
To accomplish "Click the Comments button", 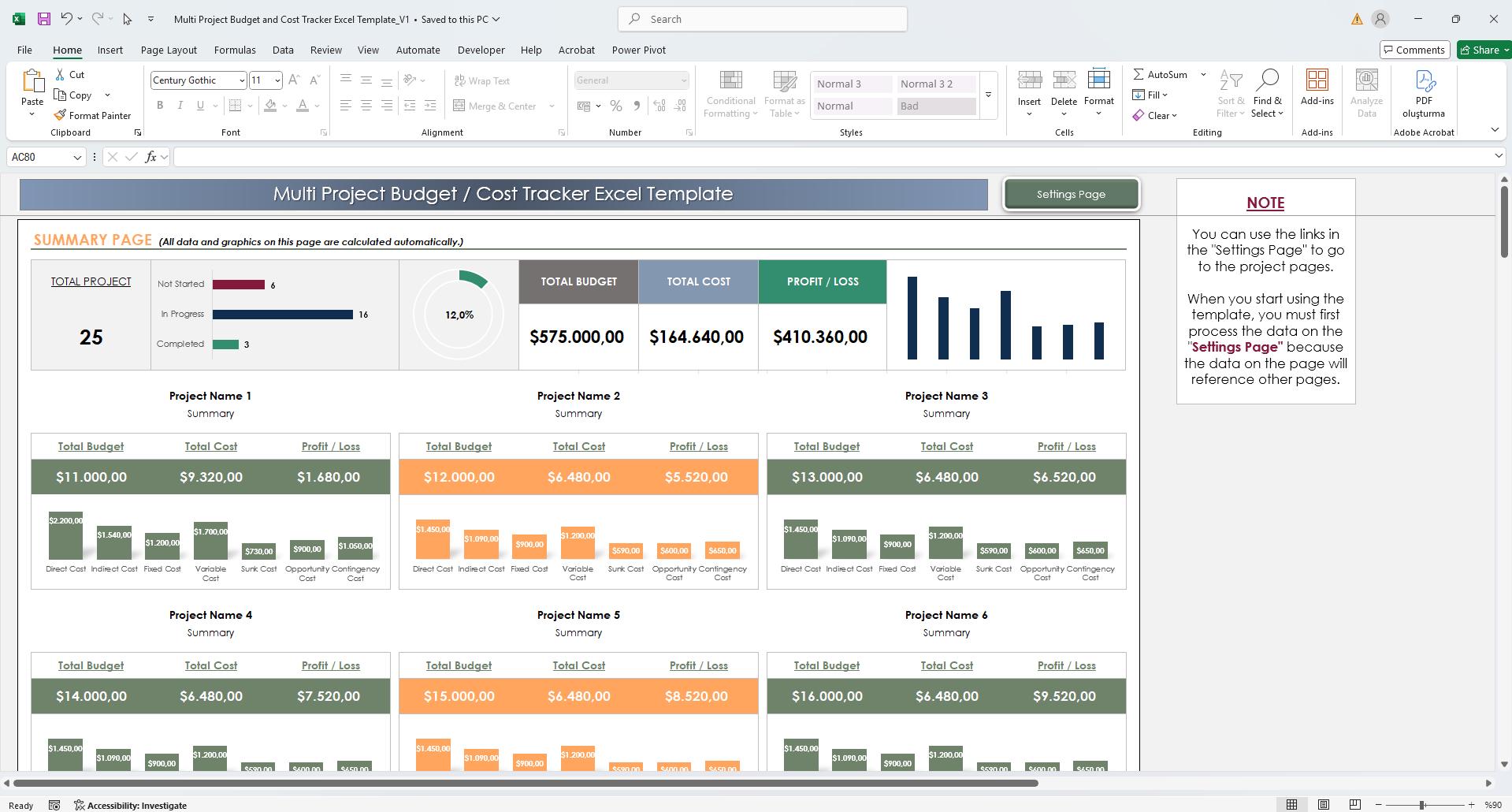I will point(1415,50).
